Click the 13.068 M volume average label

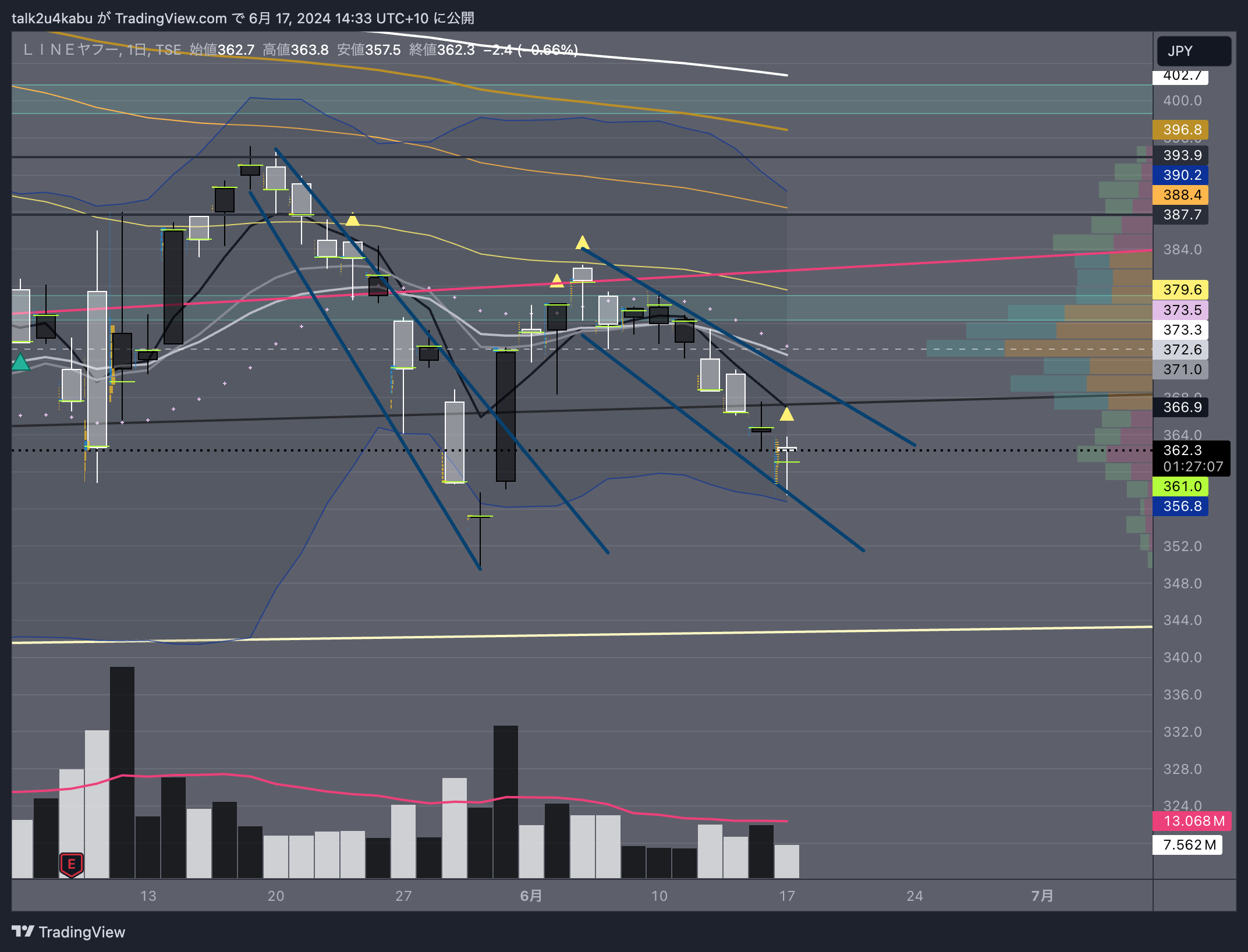1192,821
